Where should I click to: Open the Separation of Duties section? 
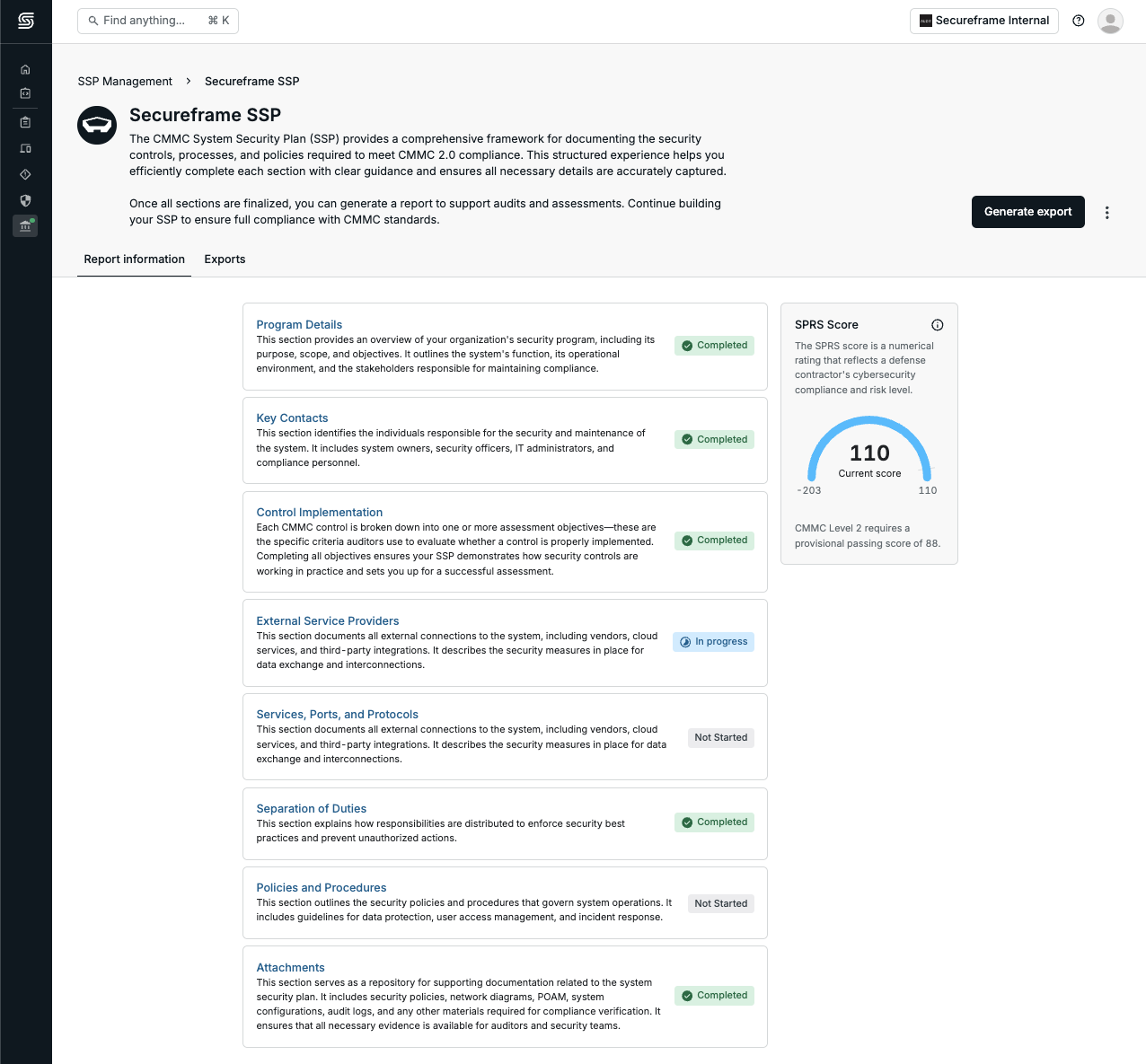pyautogui.click(x=312, y=808)
